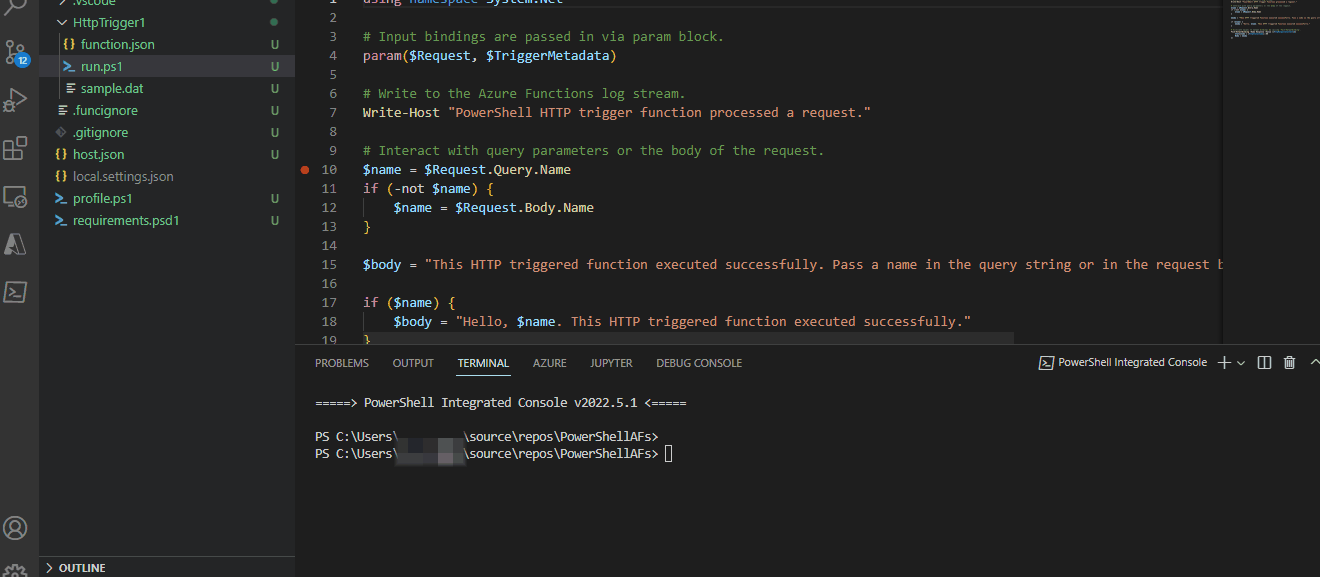
Task: Click the terminal input cursor line
Action: click(x=669, y=454)
